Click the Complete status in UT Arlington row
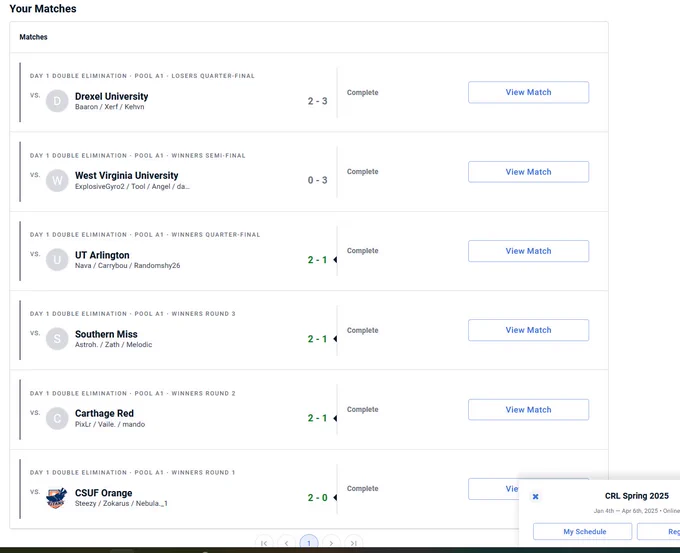This screenshot has height=553, width=680. [x=363, y=251]
